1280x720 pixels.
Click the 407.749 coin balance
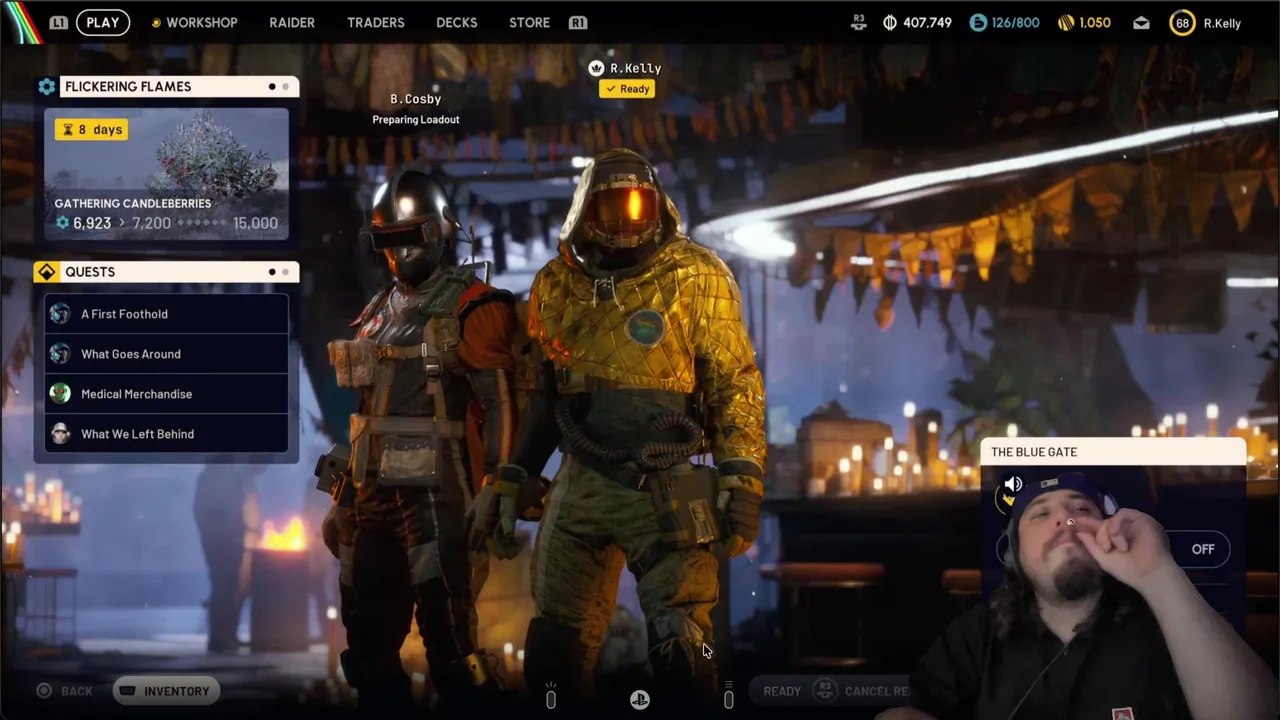point(927,23)
